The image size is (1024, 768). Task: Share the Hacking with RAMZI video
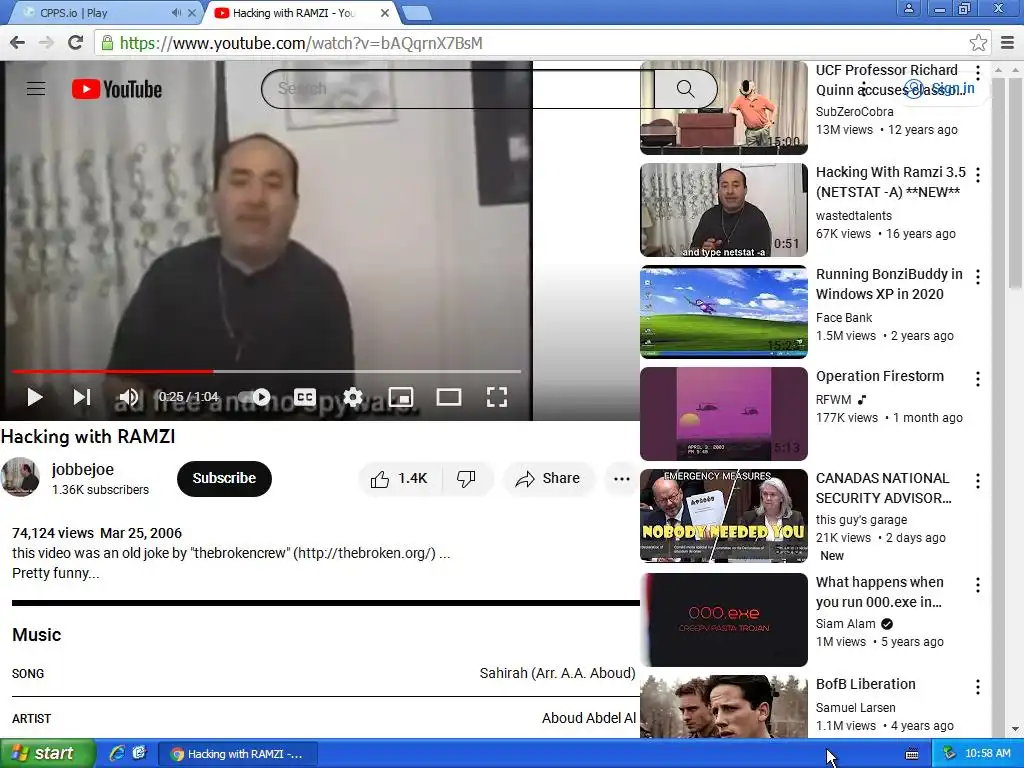(x=548, y=479)
